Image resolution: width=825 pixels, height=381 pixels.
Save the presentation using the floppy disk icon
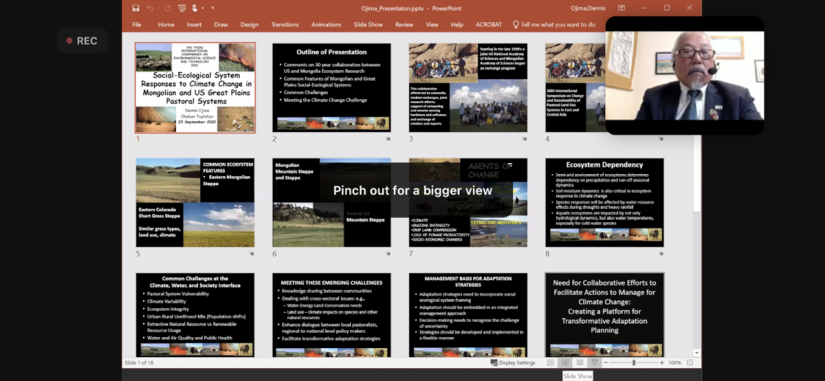click(x=136, y=8)
